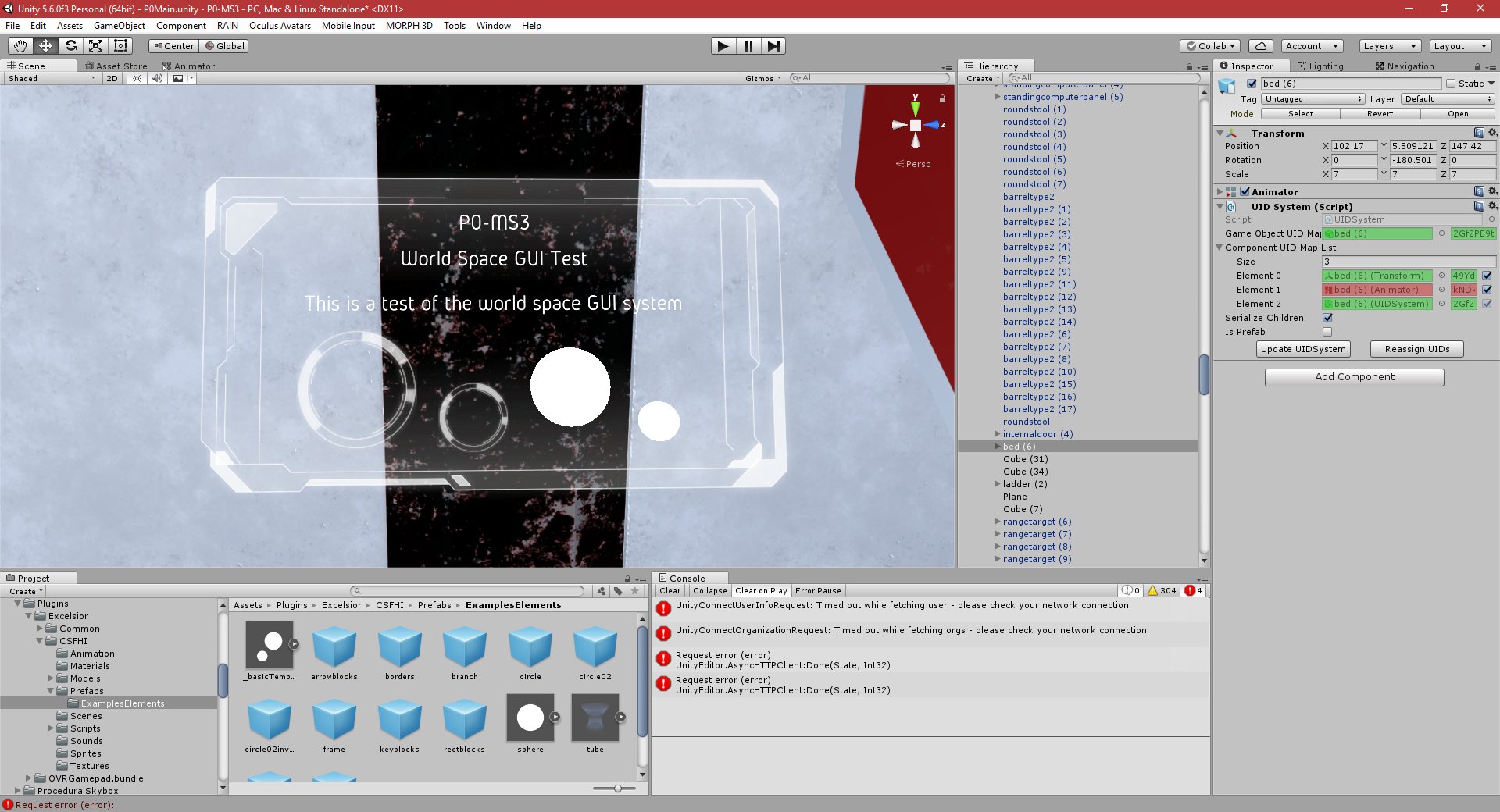Adjust the asset thumbnail size slider
The width and height of the screenshot is (1500, 812).
(617, 789)
